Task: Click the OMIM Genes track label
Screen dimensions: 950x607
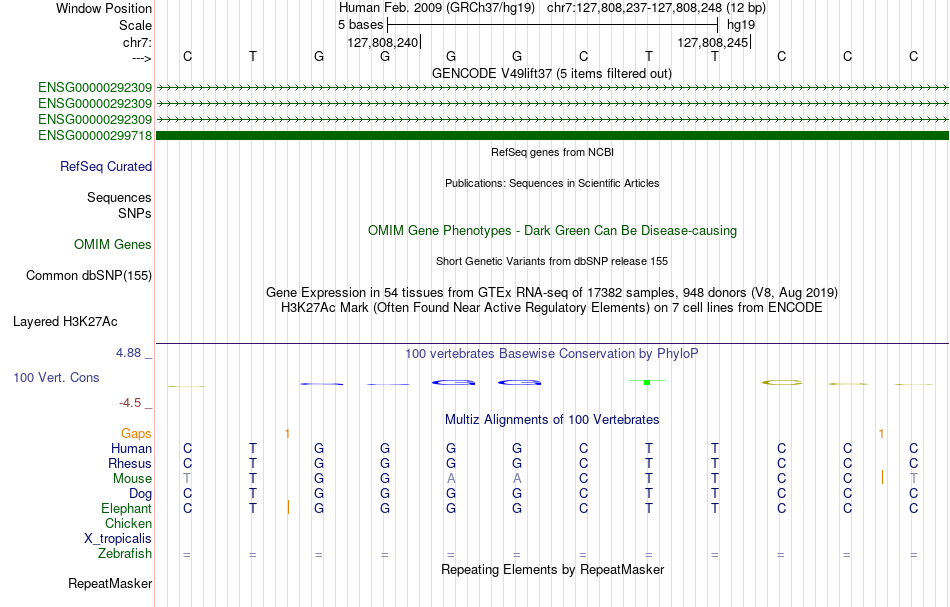Action: pos(113,244)
